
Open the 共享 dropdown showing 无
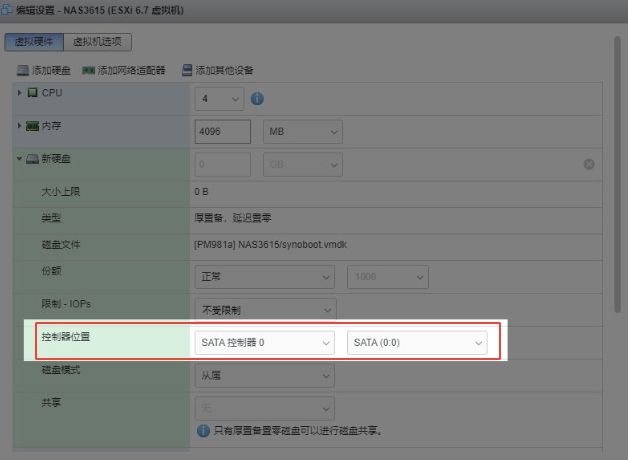(x=265, y=408)
